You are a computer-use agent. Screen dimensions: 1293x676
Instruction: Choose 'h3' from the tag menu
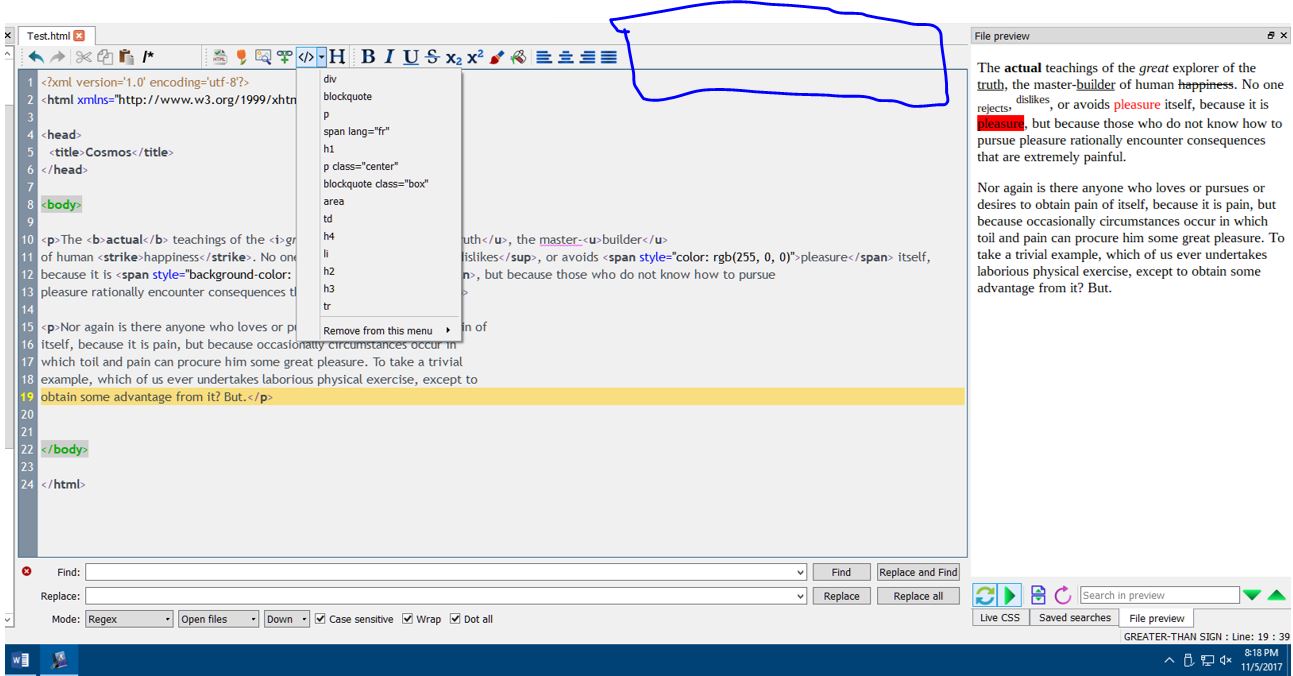pyautogui.click(x=329, y=289)
